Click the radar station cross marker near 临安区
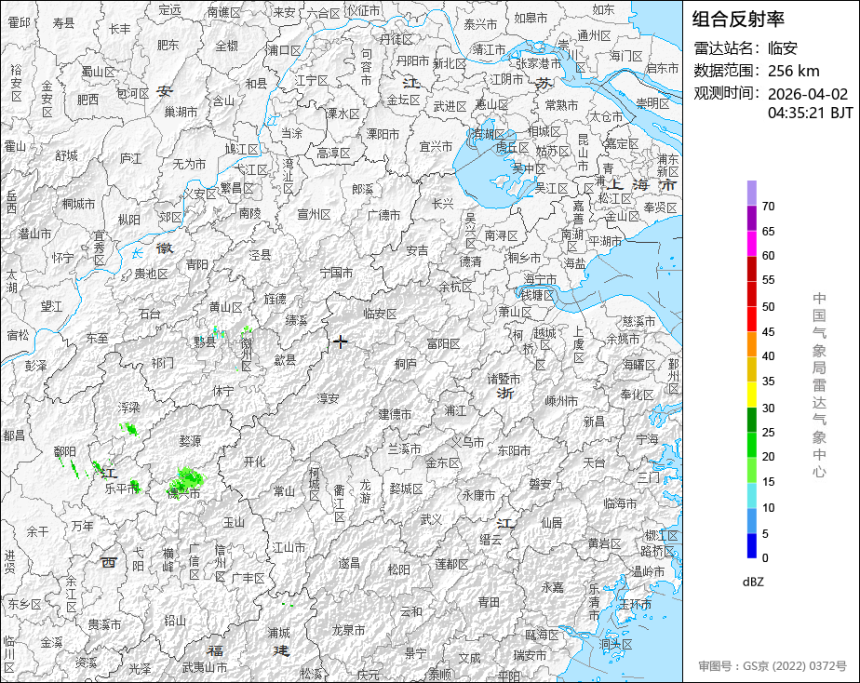Image resolution: width=860 pixels, height=683 pixels. tap(341, 342)
